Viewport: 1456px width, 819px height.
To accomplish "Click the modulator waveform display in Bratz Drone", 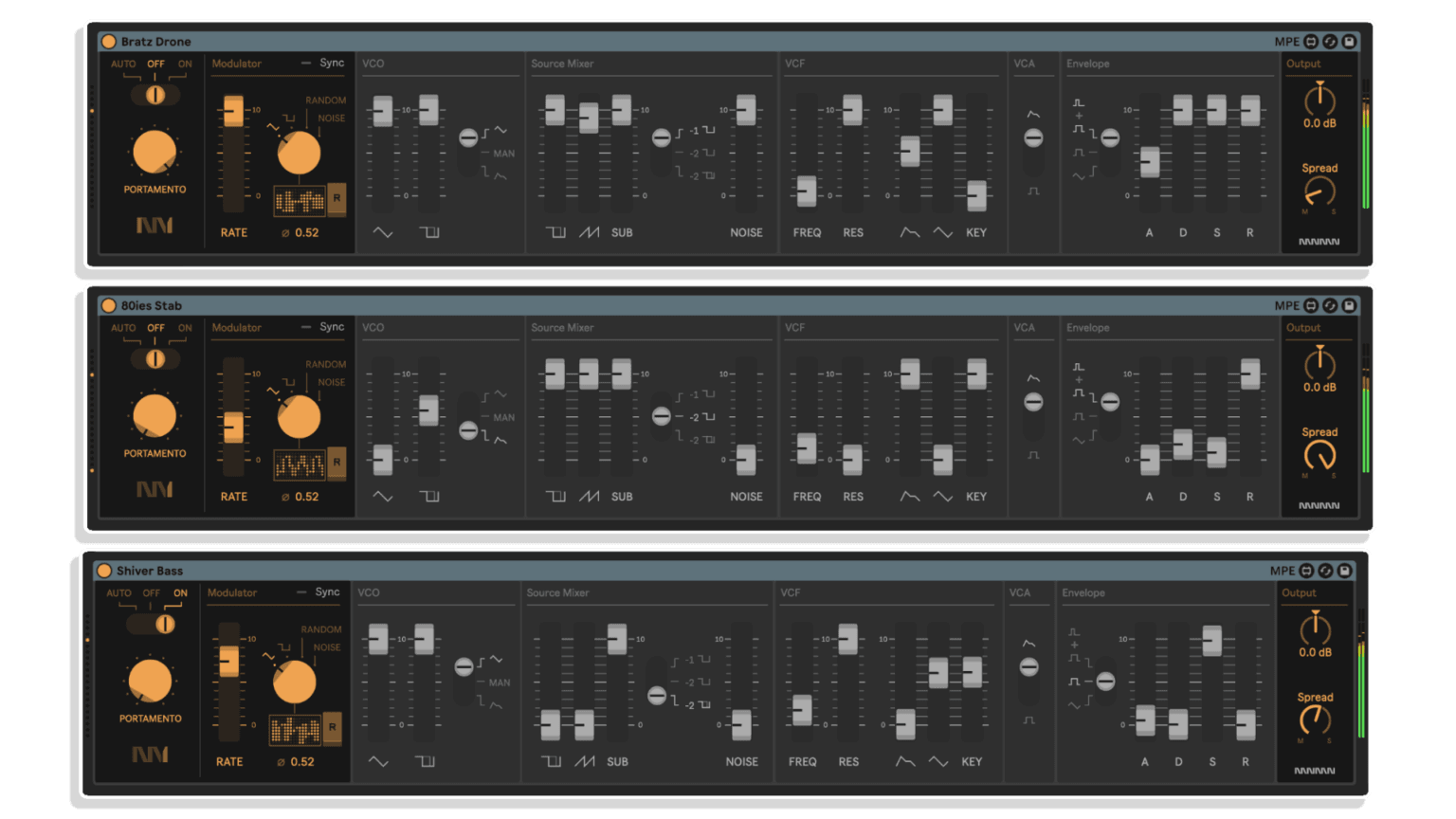I will coord(300,200).
